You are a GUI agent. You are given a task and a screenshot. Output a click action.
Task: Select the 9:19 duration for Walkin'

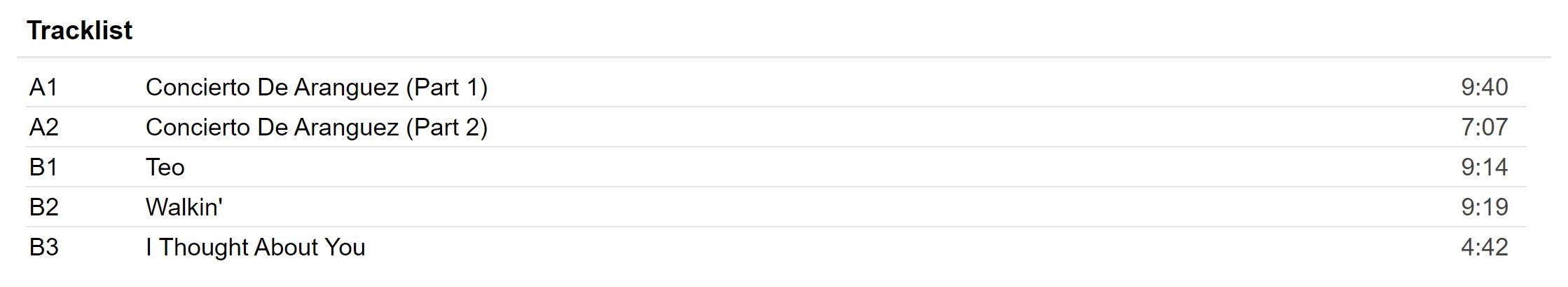point(1484,207)
